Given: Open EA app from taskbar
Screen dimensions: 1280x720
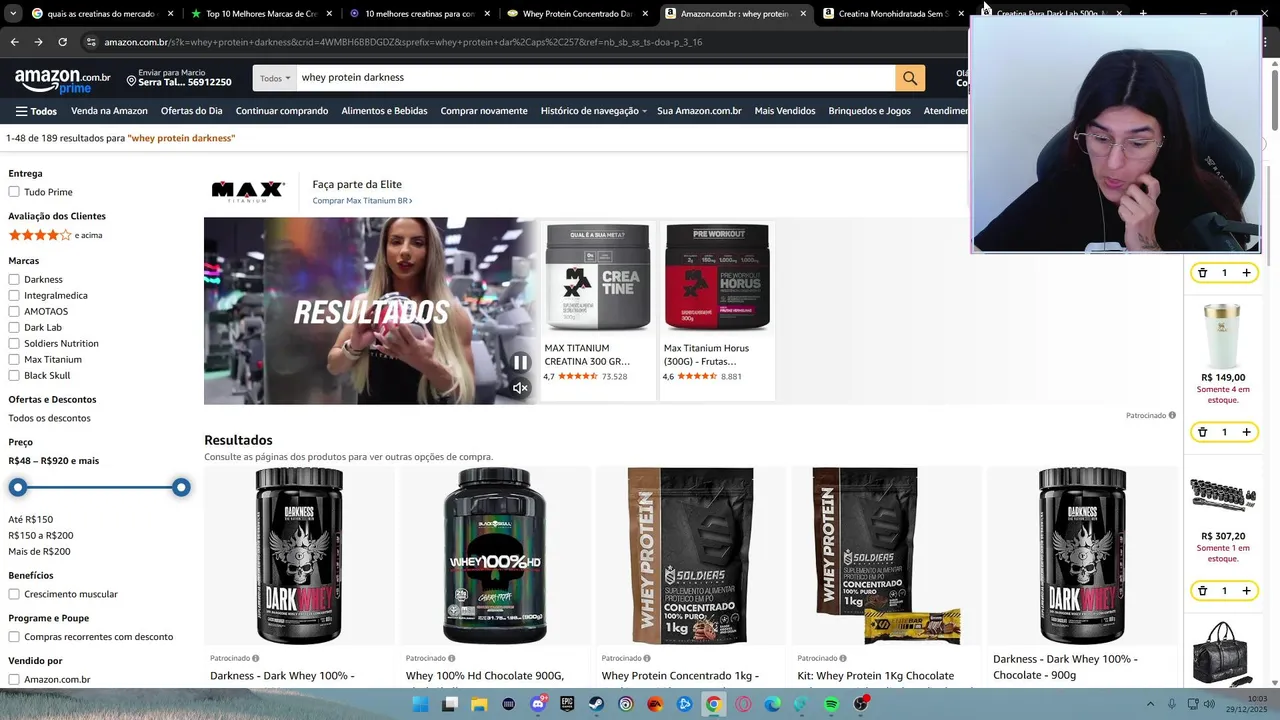Looking at the screenshot, I should 655,704.
